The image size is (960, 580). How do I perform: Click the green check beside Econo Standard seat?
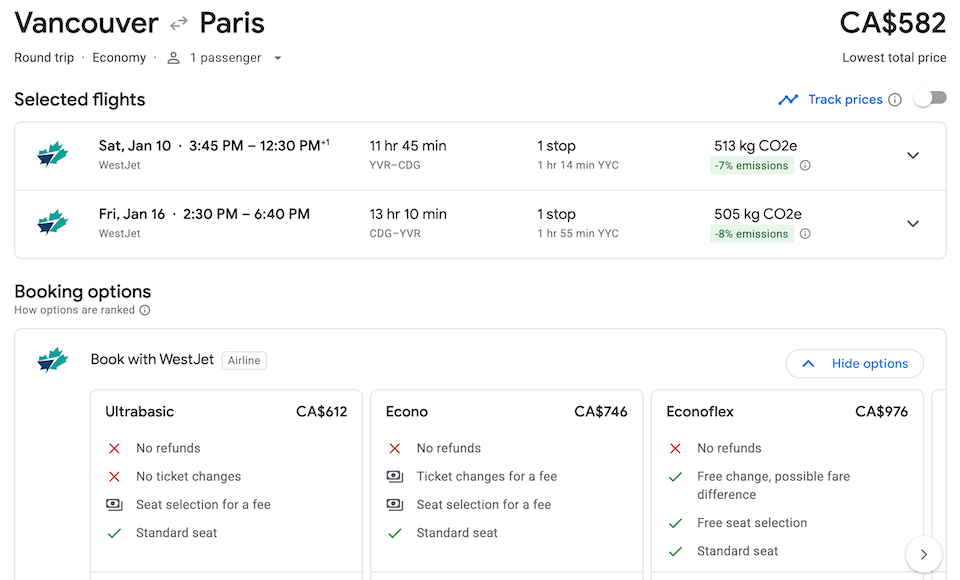pos(394,533)
